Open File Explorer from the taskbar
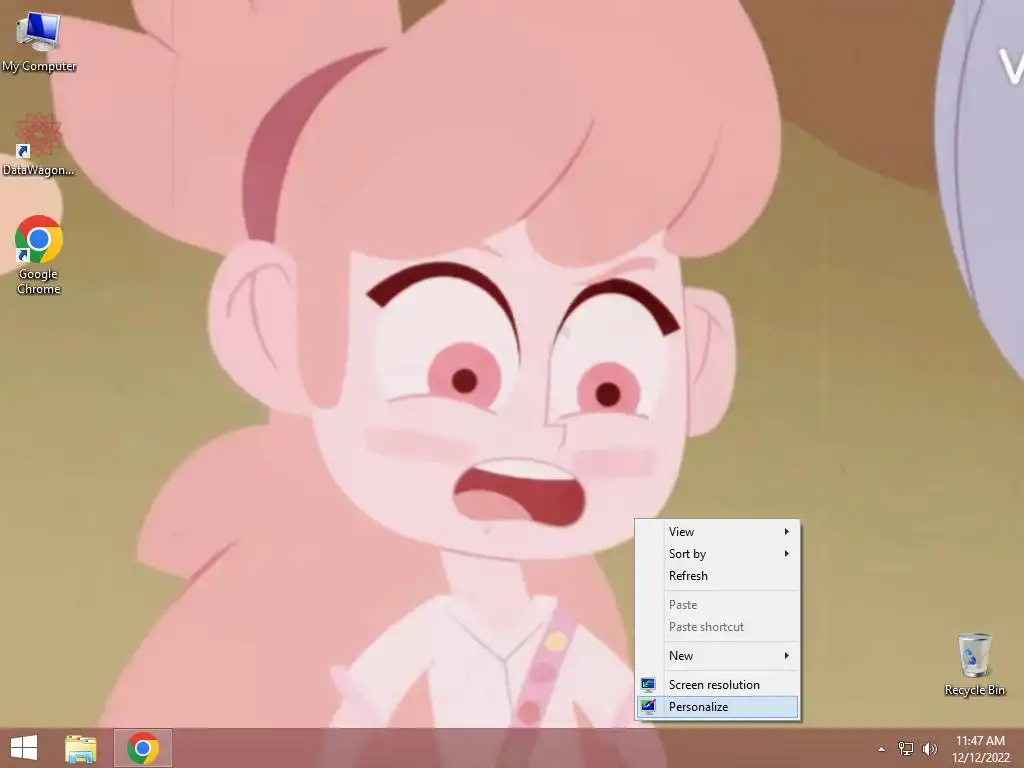Screen dimensions: 1024x768 81,748
